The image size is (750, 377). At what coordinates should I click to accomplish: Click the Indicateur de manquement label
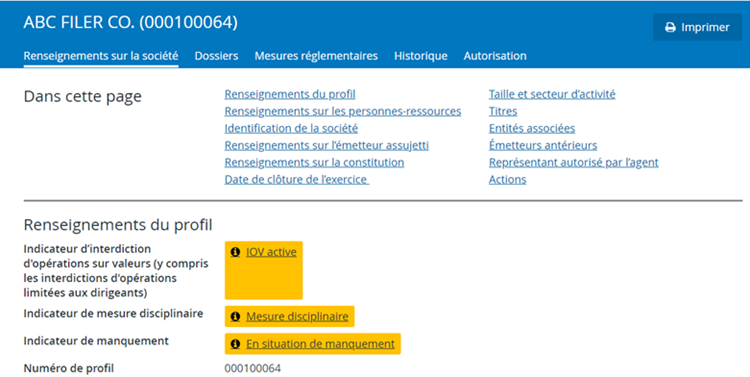tap(96, 341)
